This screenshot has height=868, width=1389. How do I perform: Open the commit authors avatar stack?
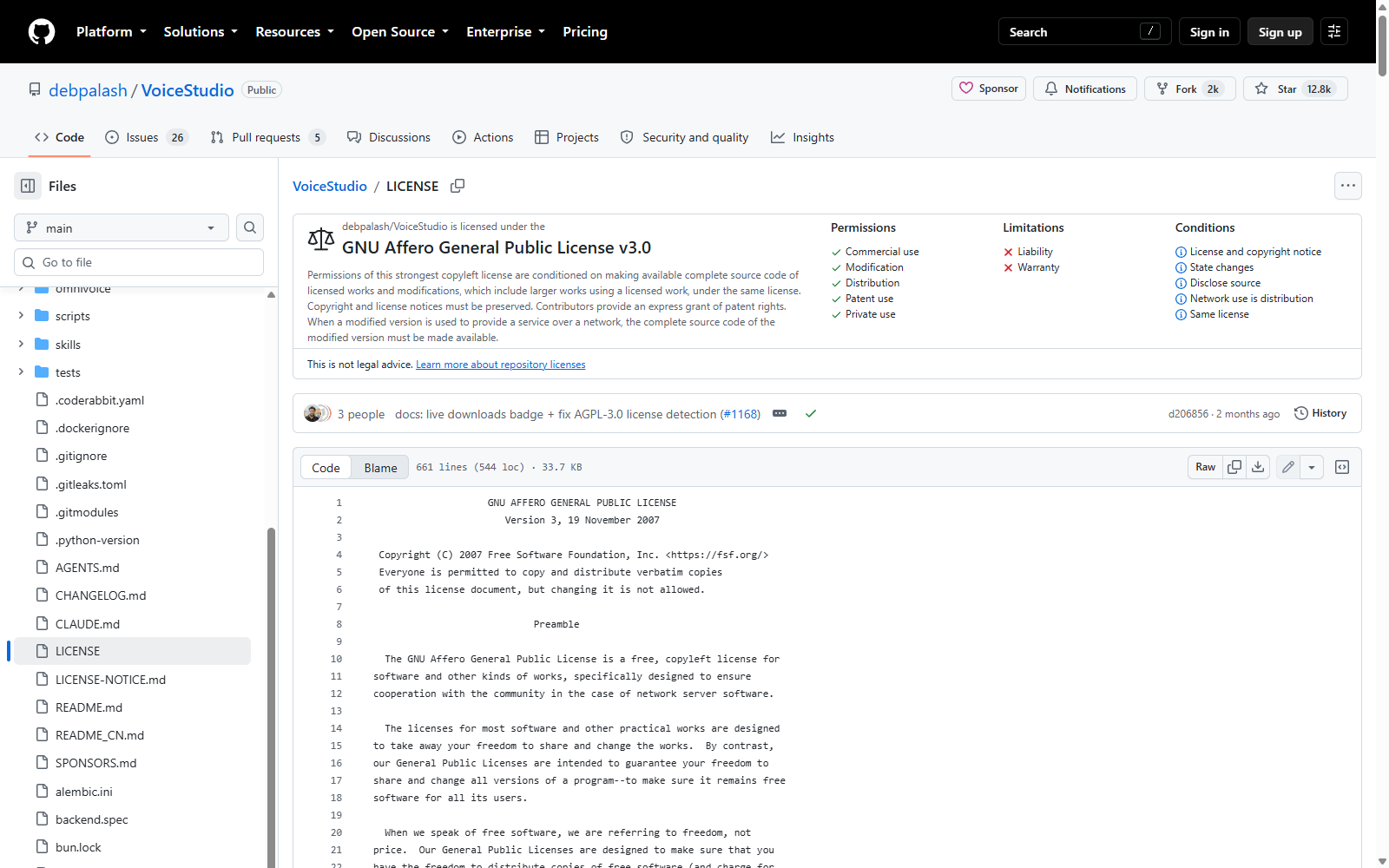click(x=317, y=413)
